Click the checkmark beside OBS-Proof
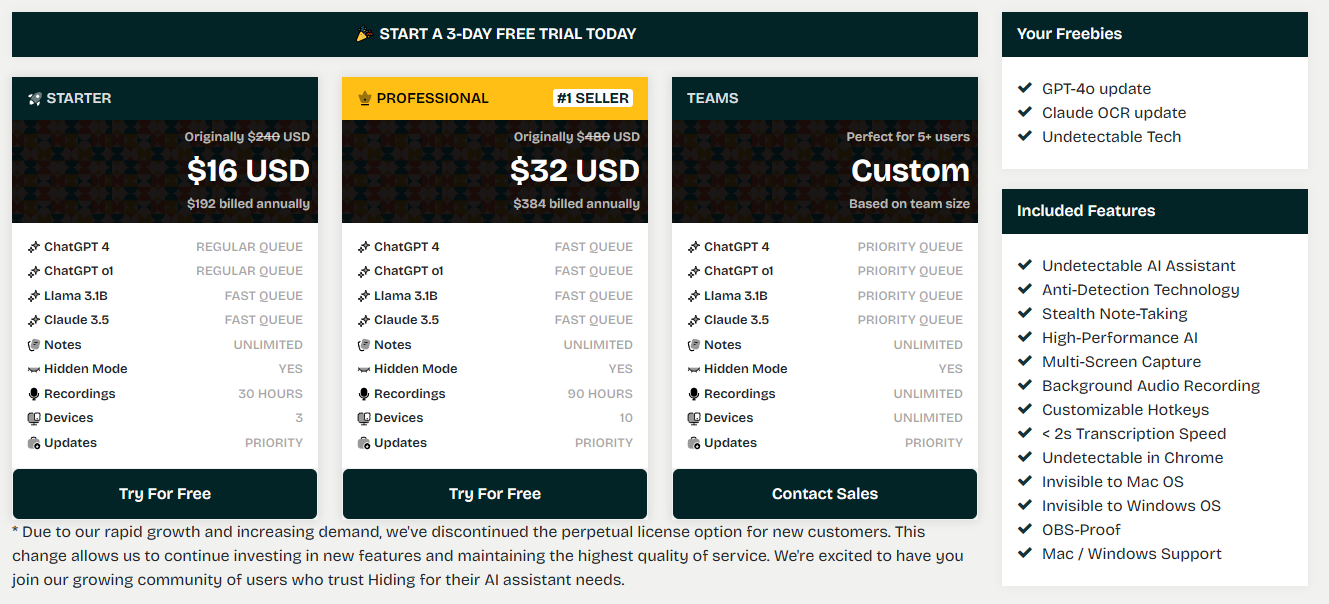This screenshot has width=1329, height=604. (1024, 529)
